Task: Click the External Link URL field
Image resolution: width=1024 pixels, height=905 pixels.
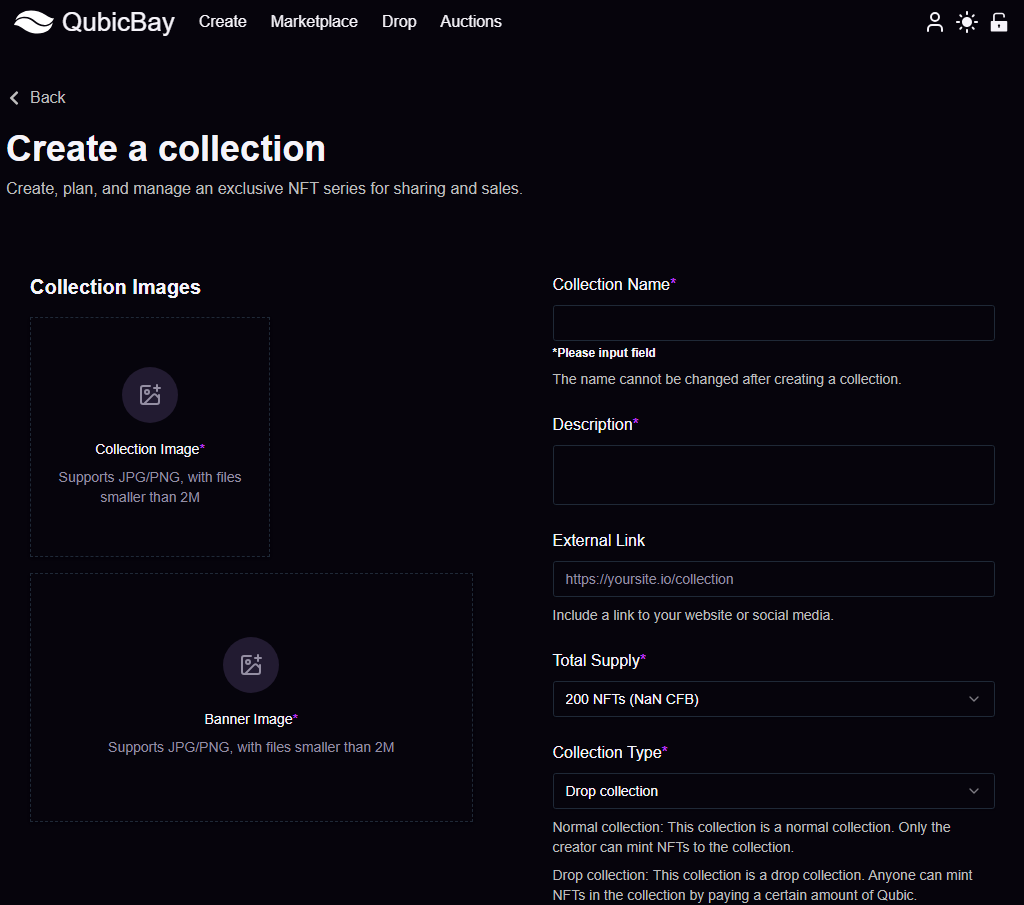Action: click(x=773, y=578)
